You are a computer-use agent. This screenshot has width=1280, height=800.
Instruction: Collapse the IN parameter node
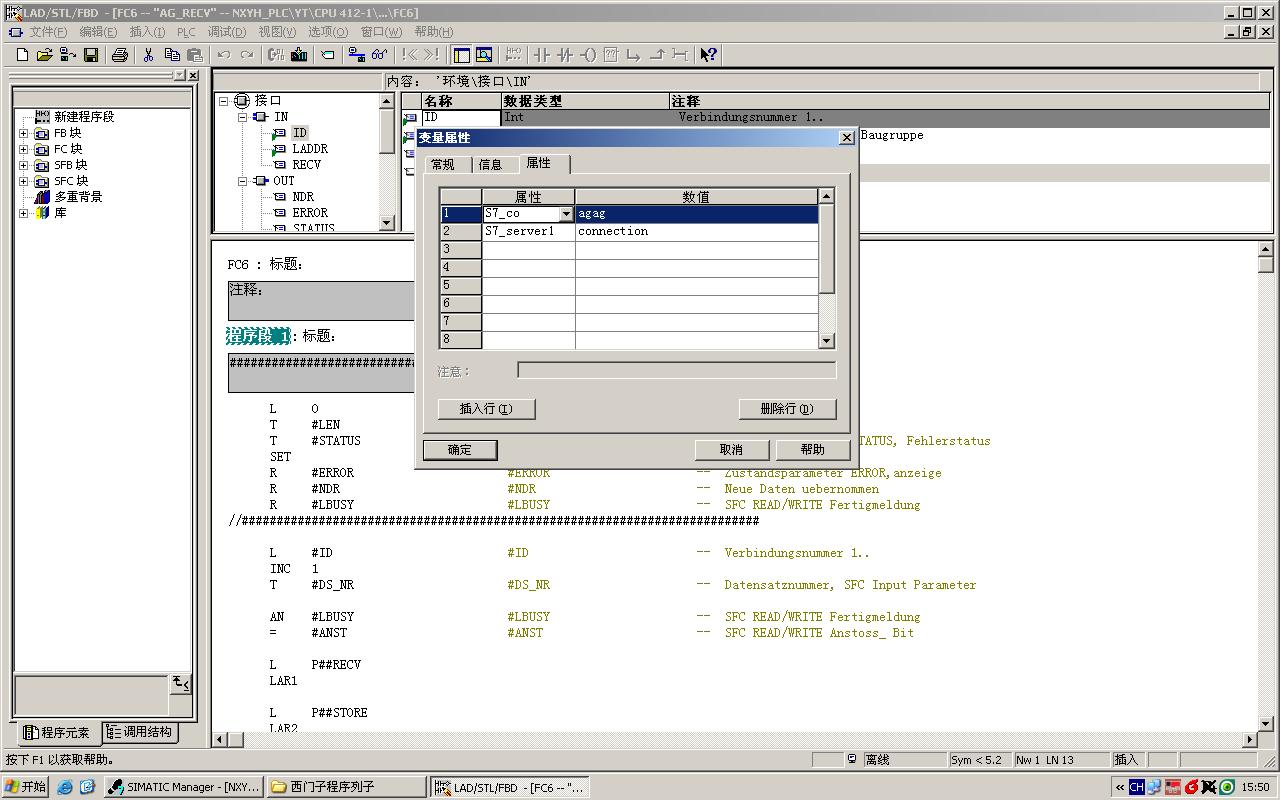pos(243,117)
